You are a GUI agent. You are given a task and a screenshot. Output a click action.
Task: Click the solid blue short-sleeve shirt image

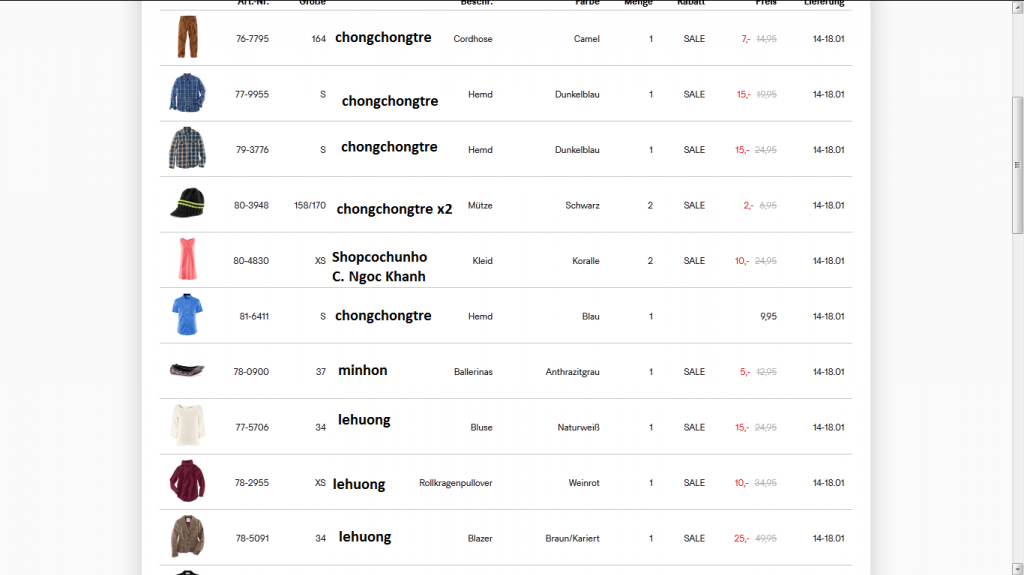click(x=187, y=315)
